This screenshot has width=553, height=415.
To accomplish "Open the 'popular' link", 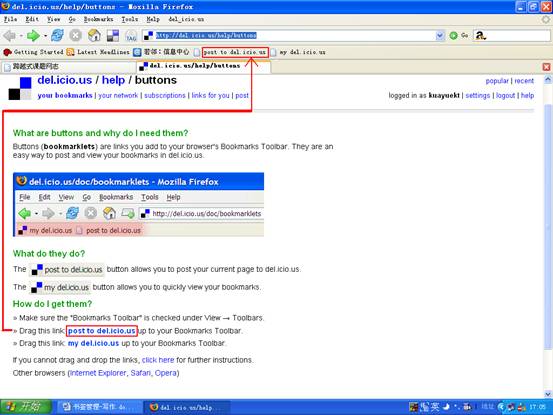I will [x=497, y=81].
